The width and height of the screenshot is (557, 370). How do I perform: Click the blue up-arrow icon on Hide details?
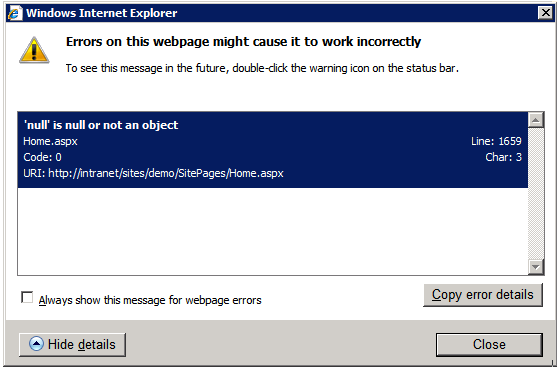point(36,344)
